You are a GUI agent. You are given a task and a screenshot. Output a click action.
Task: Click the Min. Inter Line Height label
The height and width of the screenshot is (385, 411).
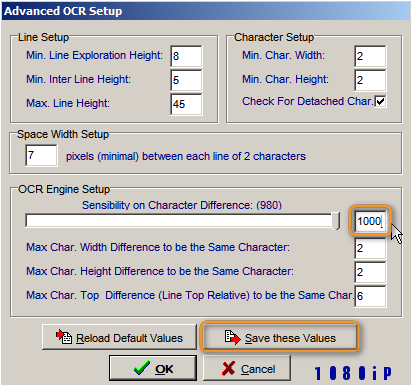coord(78,79)
